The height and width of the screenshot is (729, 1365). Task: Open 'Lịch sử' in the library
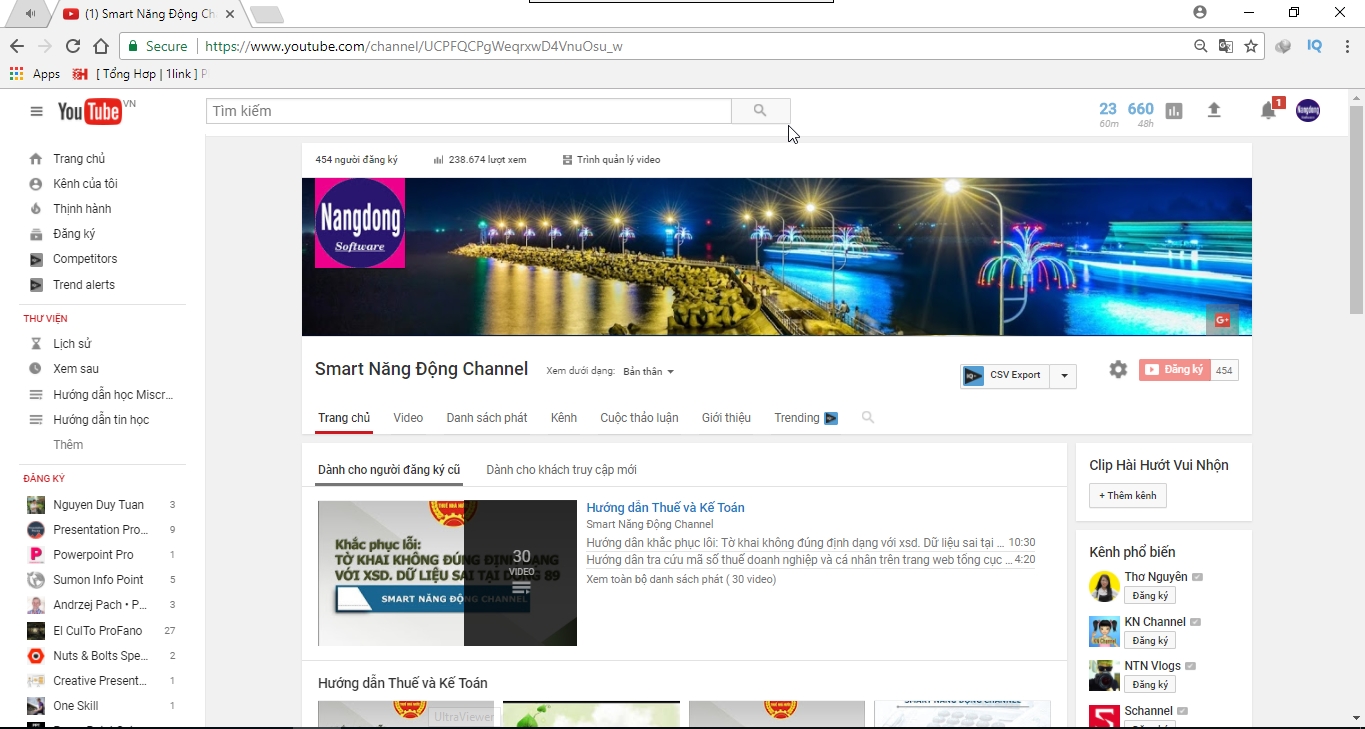pos(72,344)
